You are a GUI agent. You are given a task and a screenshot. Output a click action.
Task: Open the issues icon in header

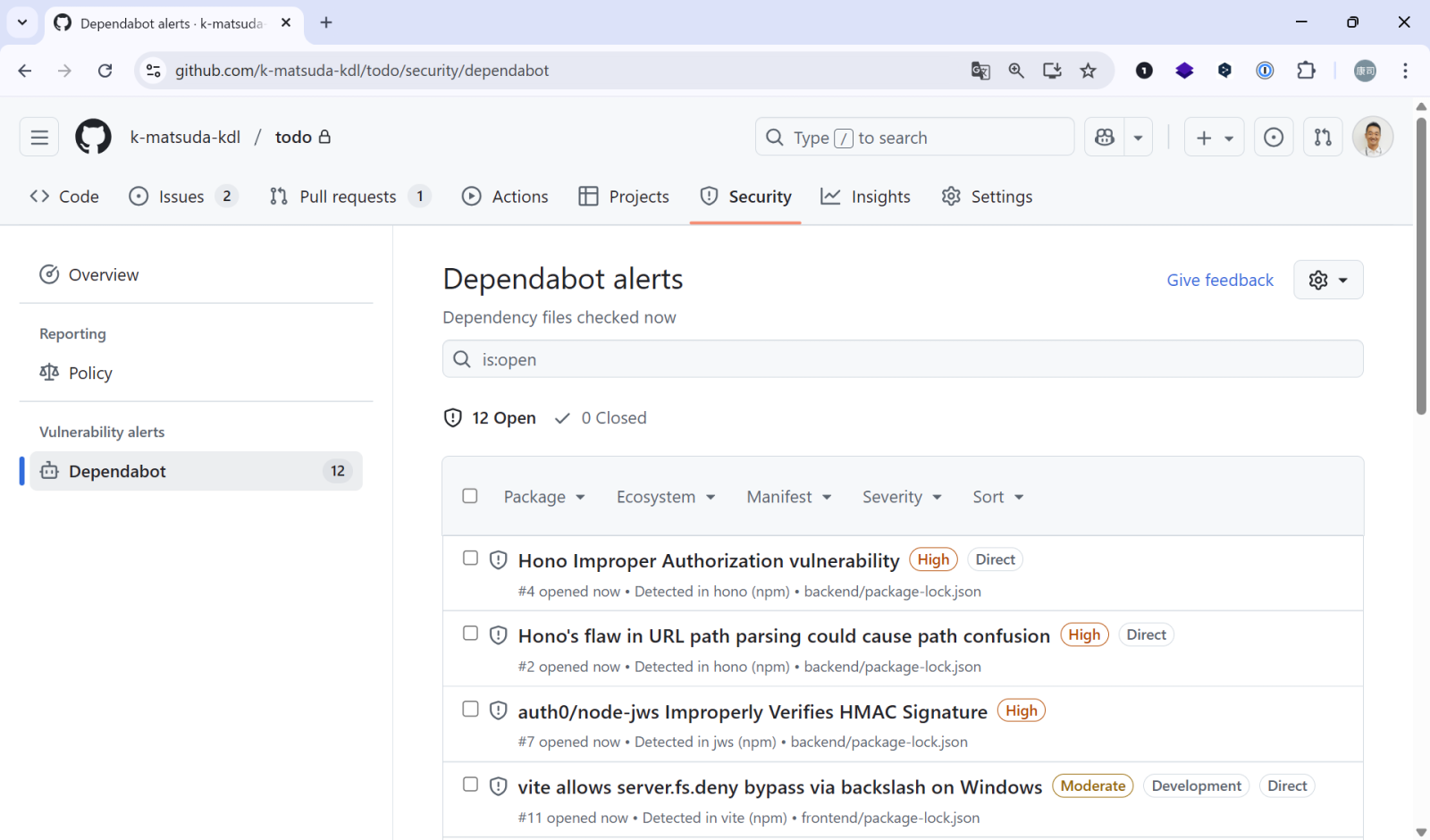tap(1274, 138)
